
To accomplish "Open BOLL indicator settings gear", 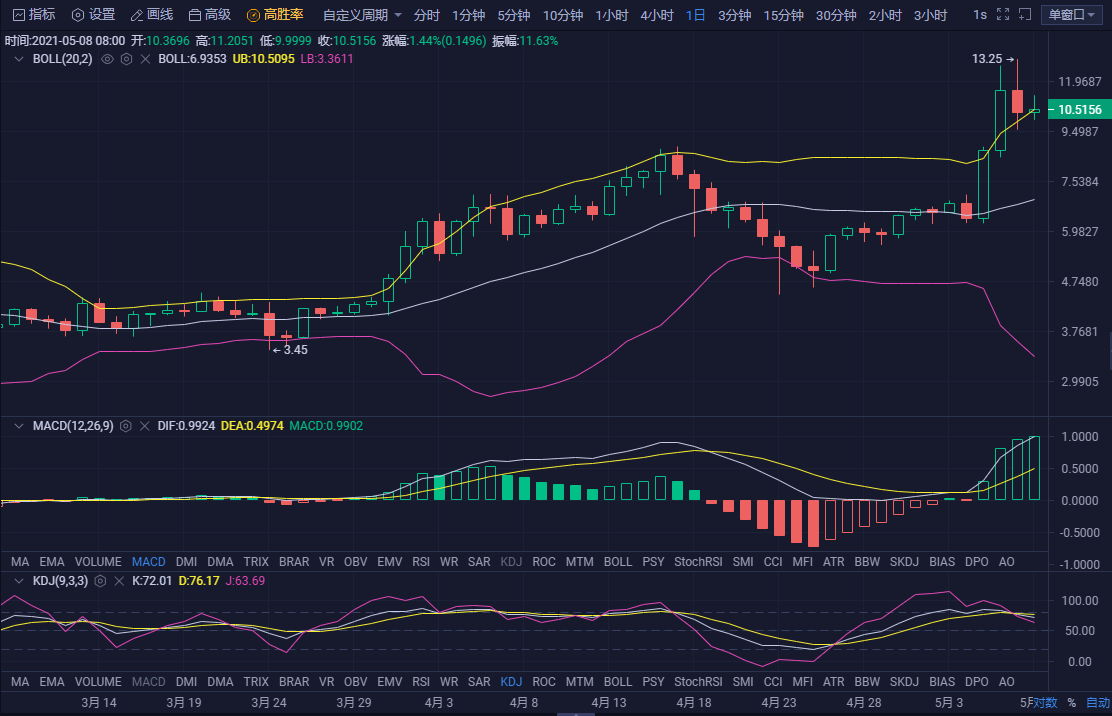I will [126, 59].
